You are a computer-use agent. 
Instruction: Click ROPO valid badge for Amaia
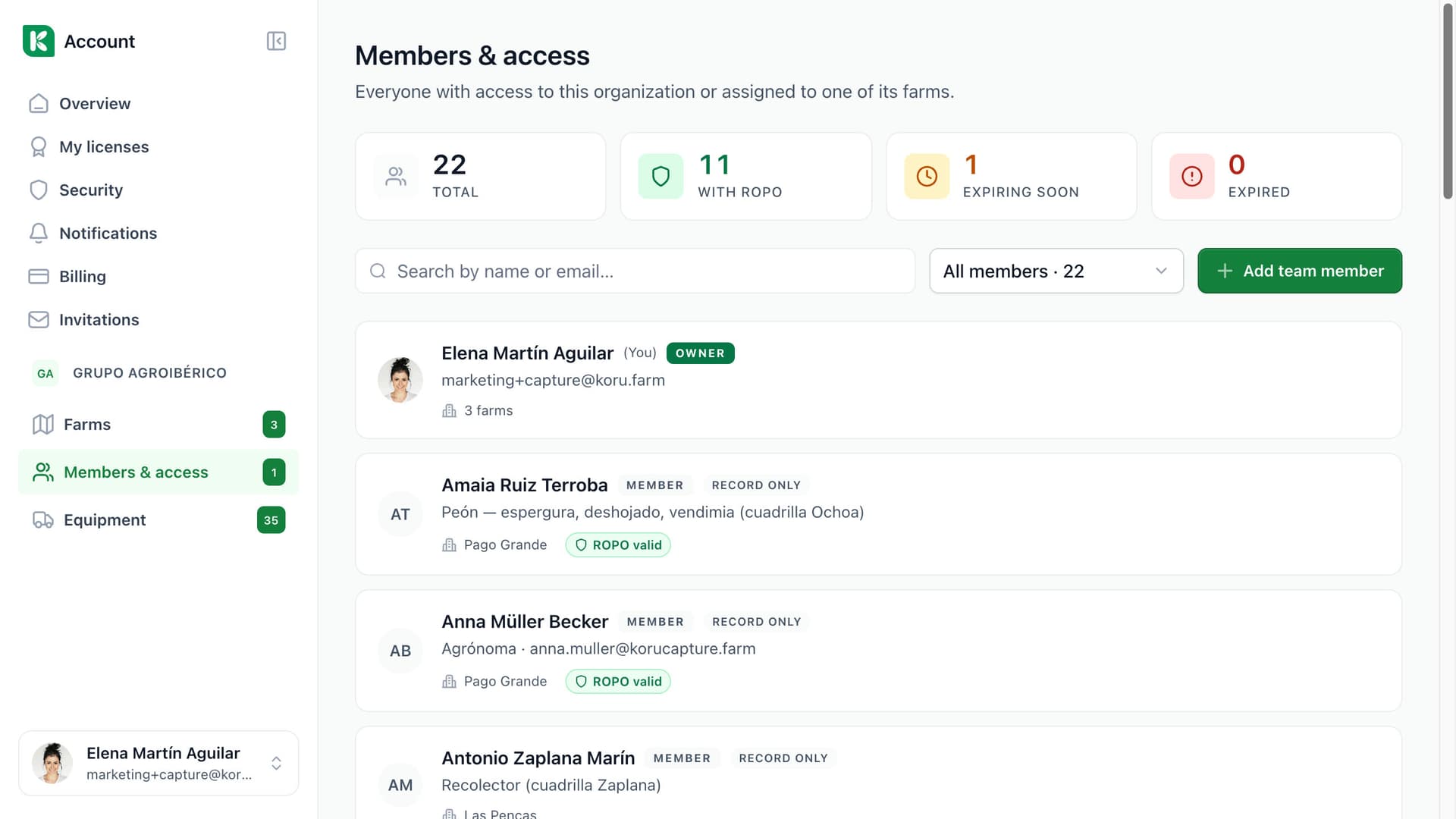pyautogui.click(x=618, y=545)
